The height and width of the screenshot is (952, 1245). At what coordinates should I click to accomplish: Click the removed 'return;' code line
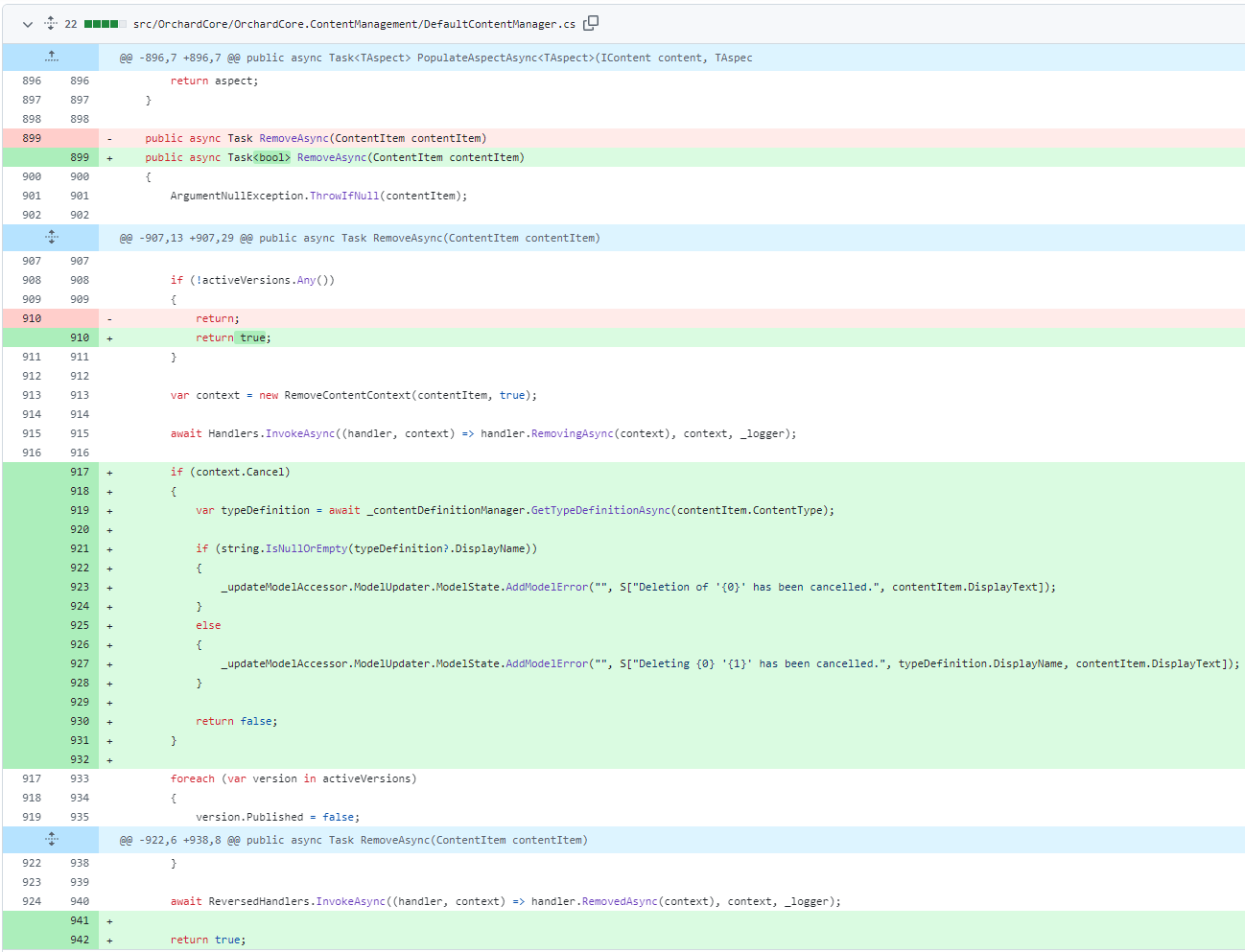(x=218, y=318)
